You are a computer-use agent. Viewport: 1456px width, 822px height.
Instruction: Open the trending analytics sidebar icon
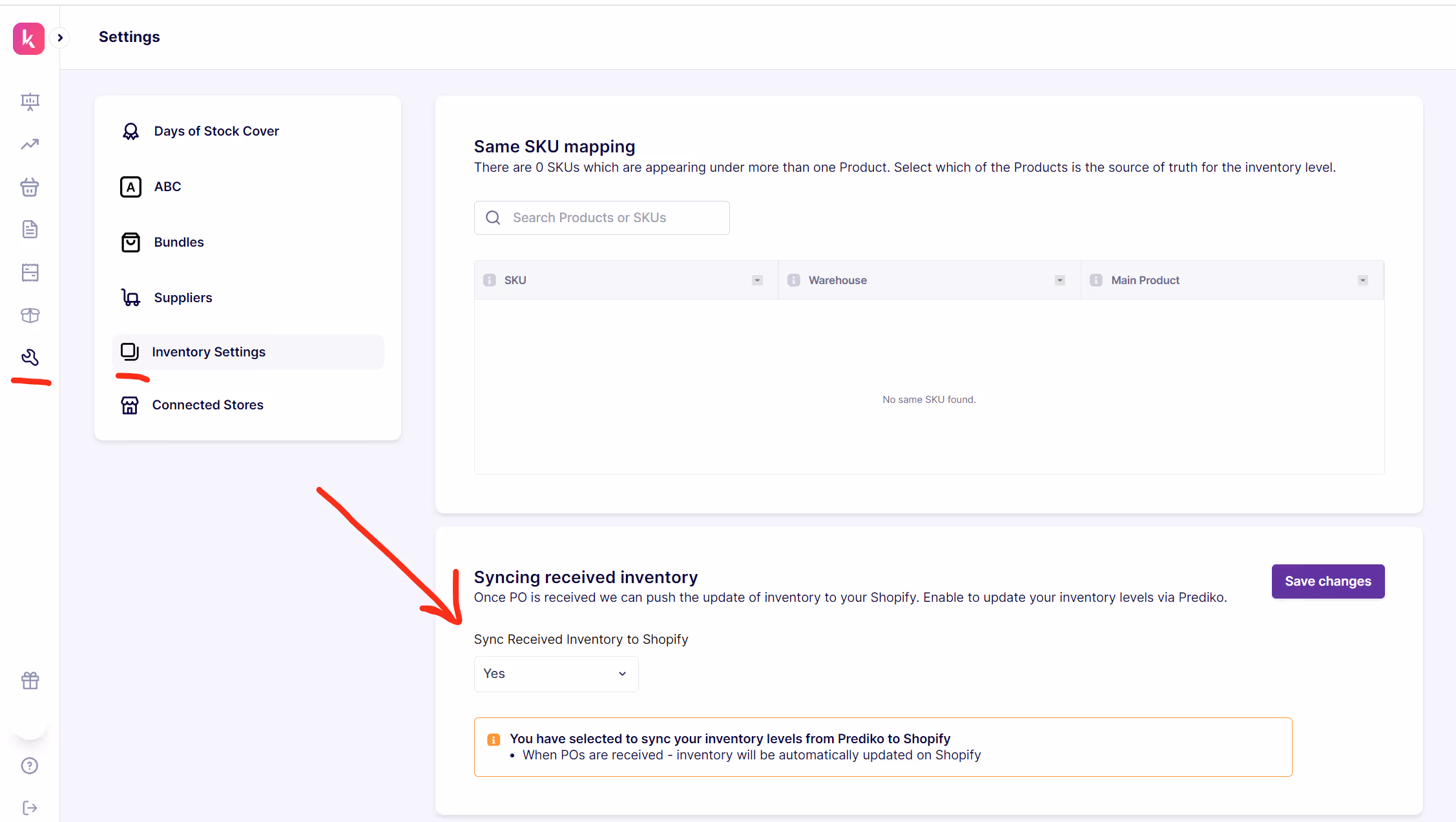pos(30,144)
